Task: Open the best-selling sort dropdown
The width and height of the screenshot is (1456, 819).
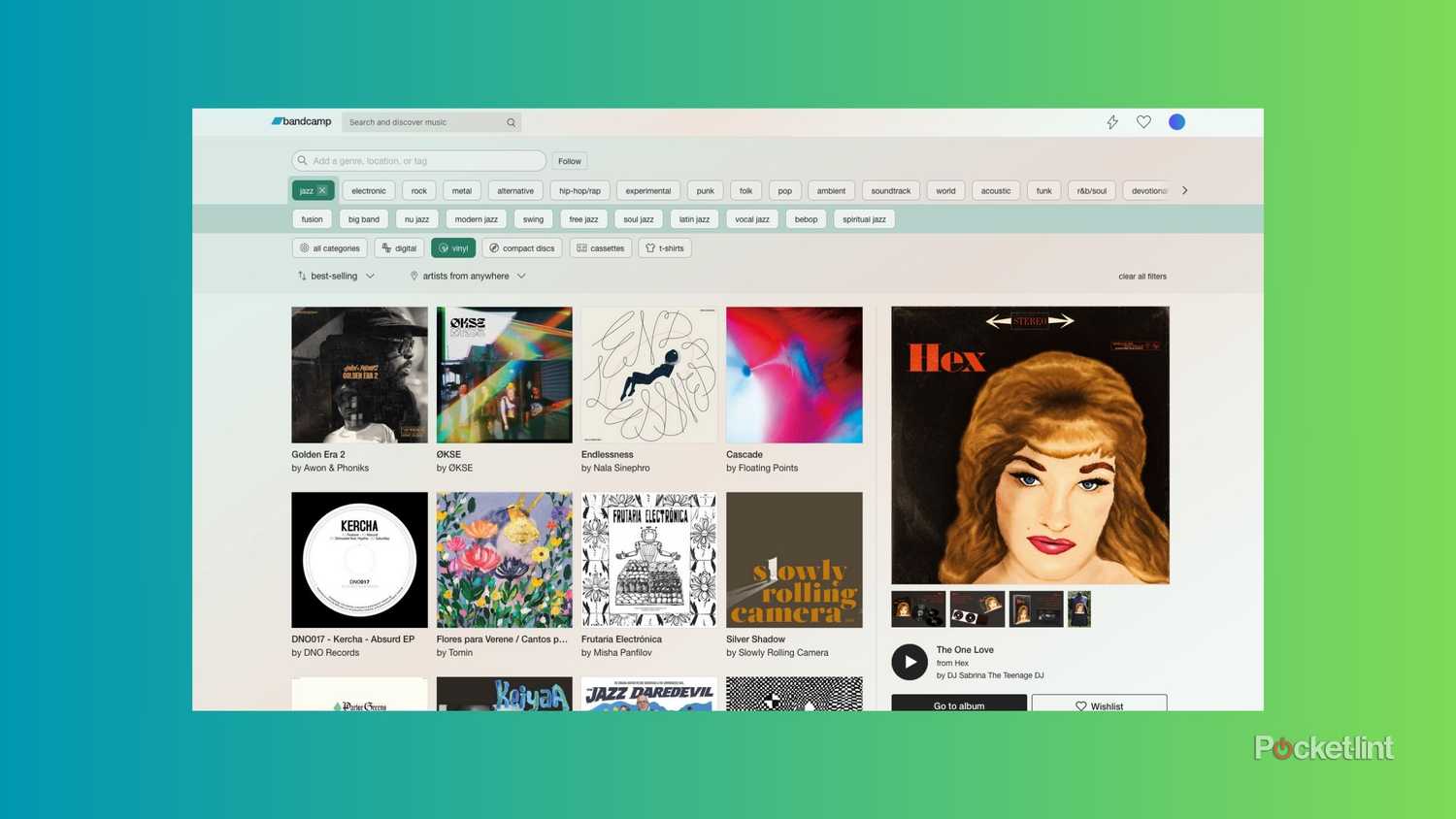Action: point(334,276)
